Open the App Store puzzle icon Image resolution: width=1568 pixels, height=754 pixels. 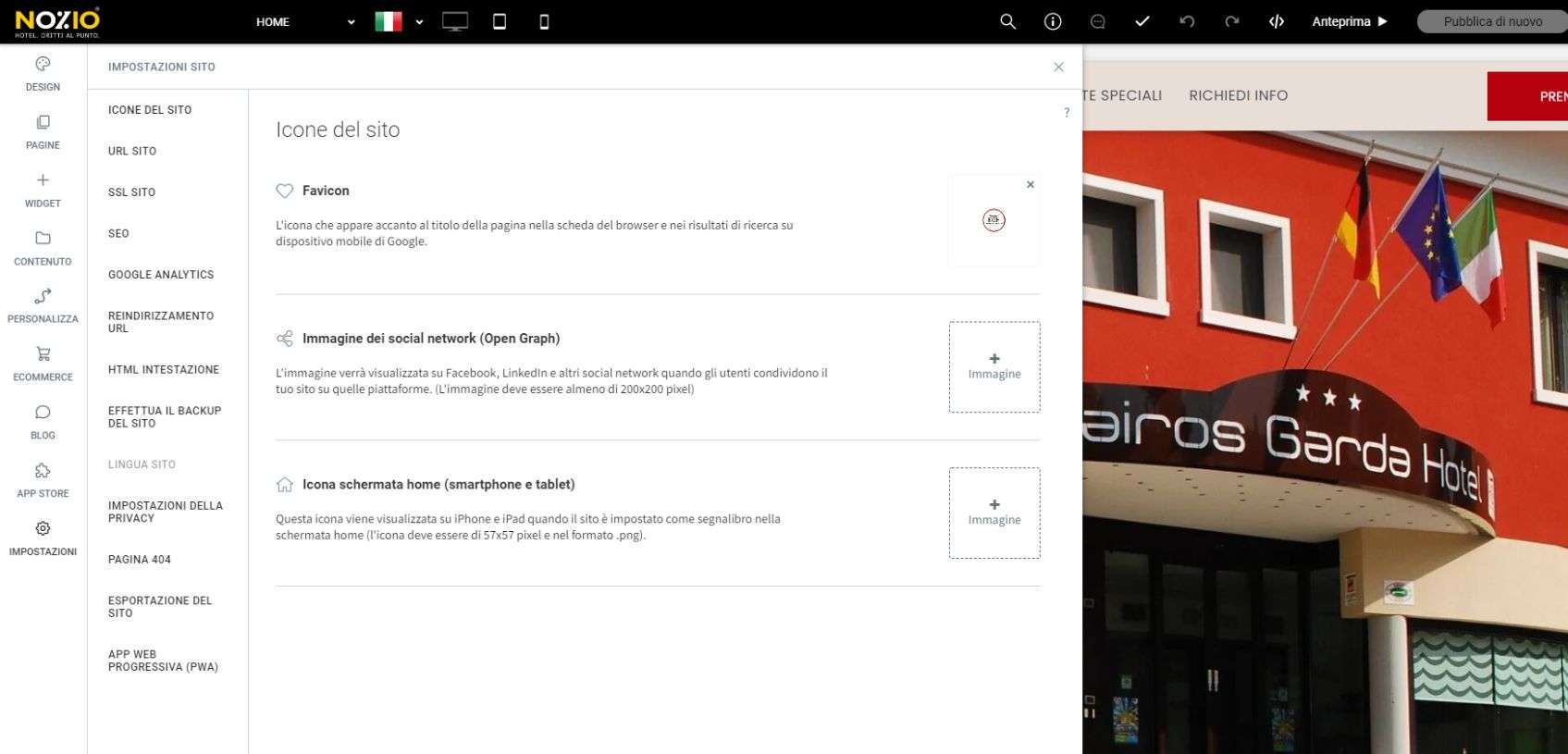pyautogui.click(x=43, y=470)
